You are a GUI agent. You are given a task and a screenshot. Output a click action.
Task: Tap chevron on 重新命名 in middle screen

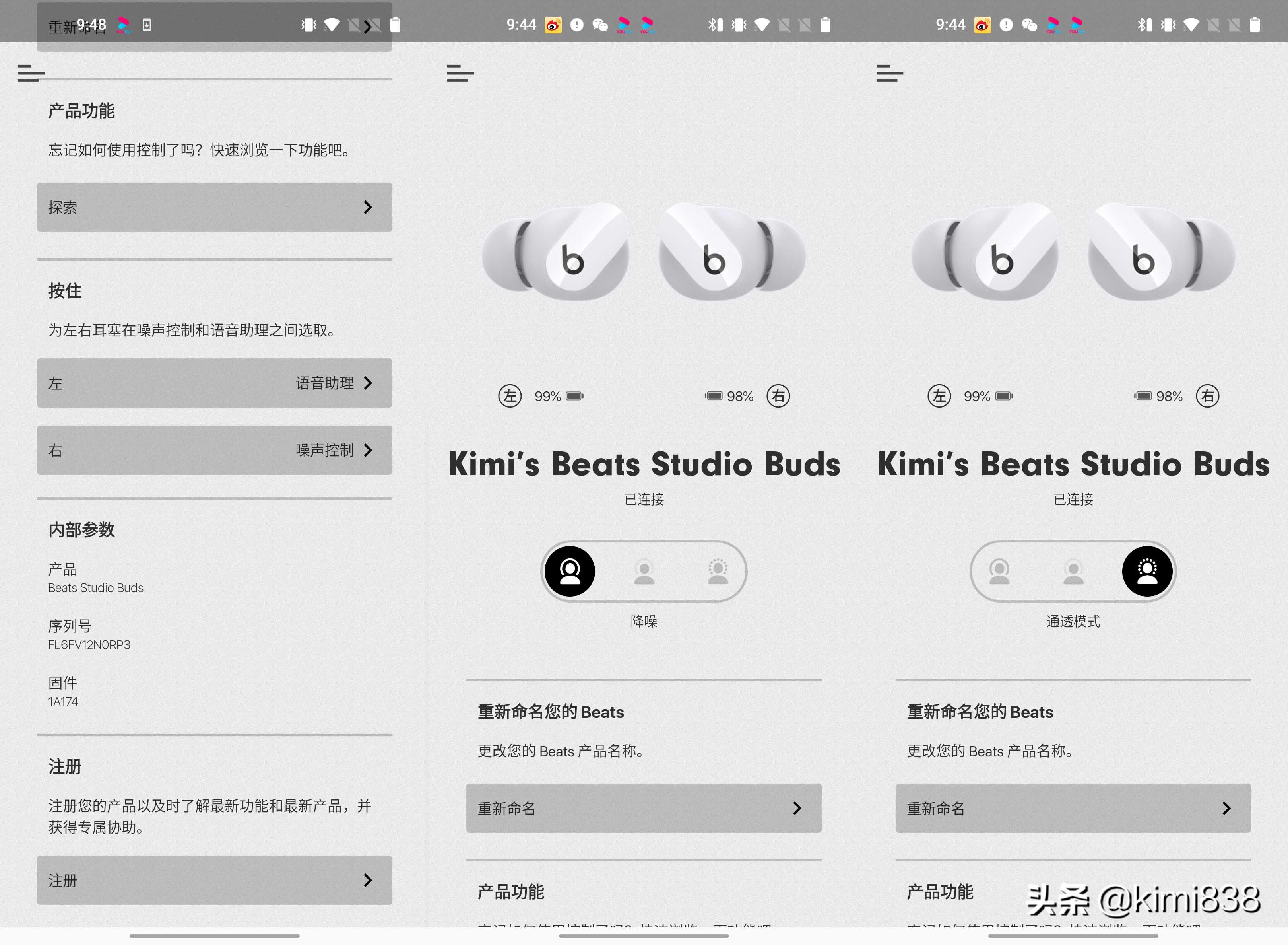pos(797,808)
